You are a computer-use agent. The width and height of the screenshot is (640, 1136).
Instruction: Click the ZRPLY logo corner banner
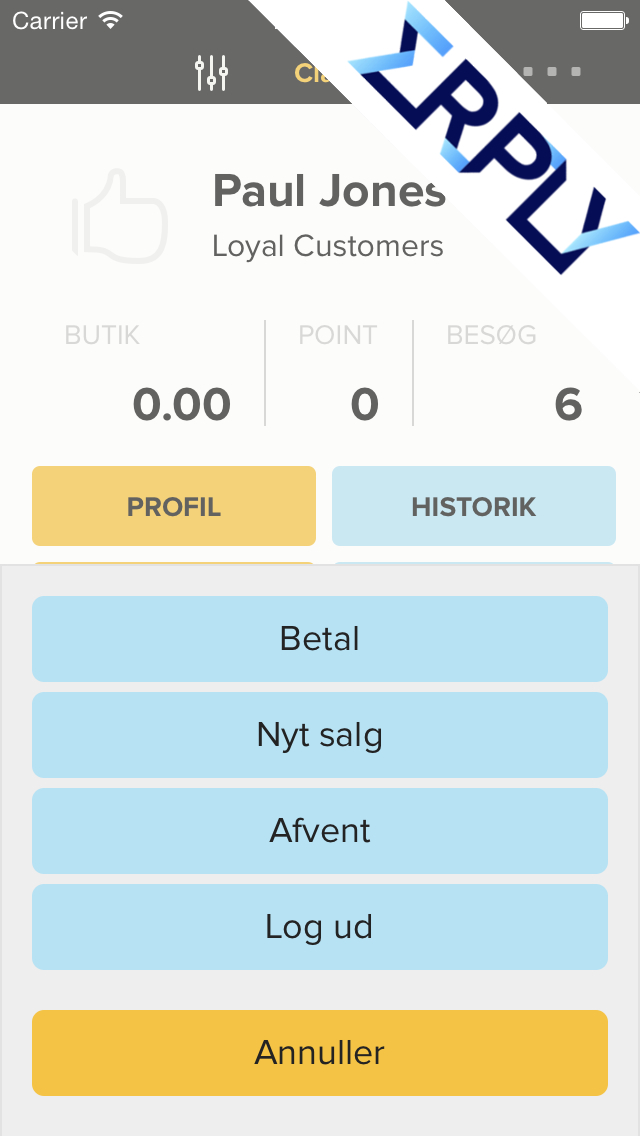click(493, 138)
